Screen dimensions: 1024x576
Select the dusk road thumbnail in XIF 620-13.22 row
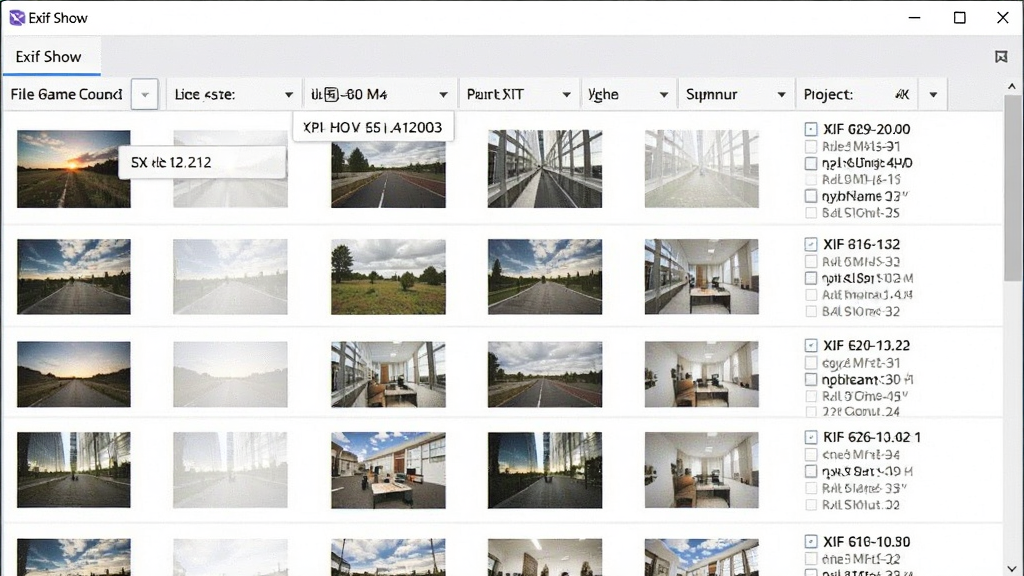[x=74, y=374]
